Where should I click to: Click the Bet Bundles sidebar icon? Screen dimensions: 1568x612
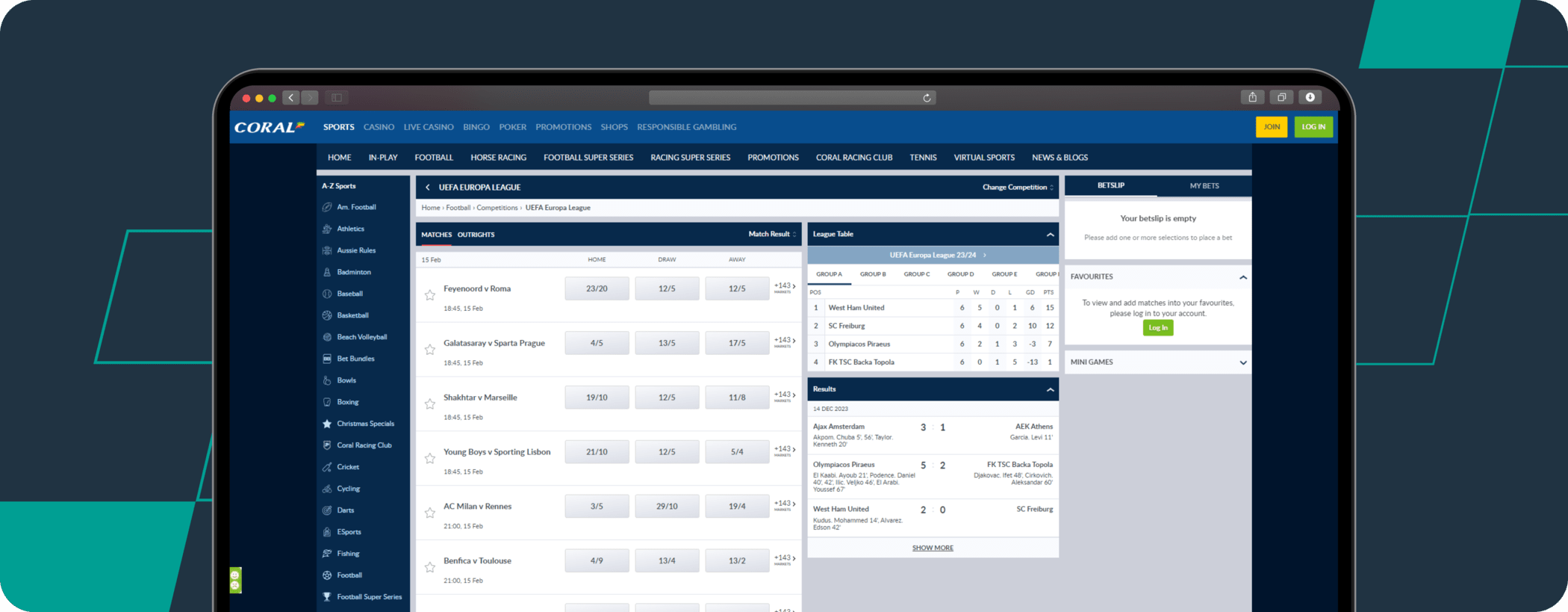pos(327,359)
